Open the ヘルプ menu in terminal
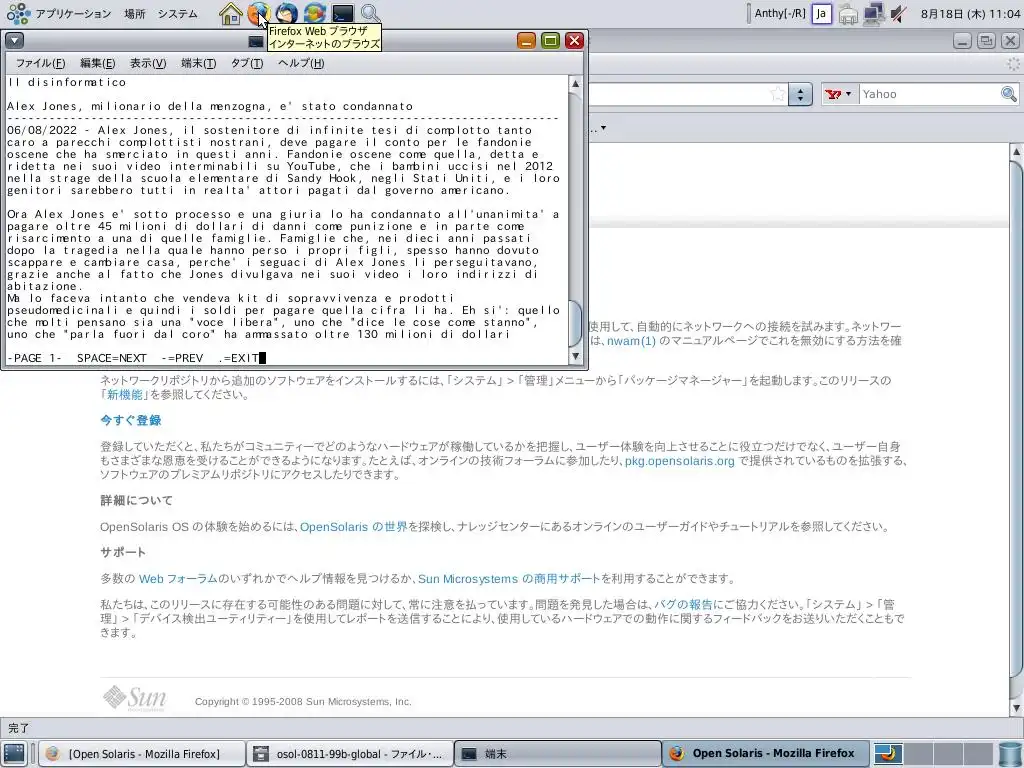1024x768 pixels. pyautogui.click(x=300, y=63)
